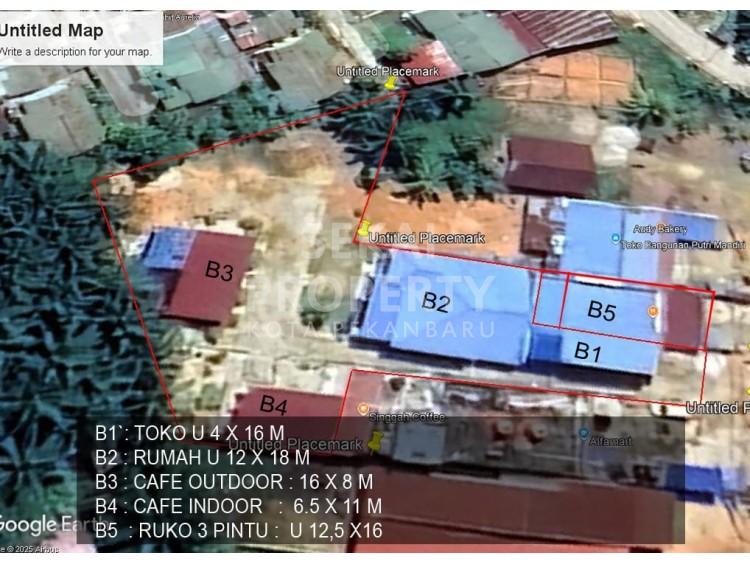This screenshot has height=563, width=750.
Task: Click the orange place icon on the B5 roof
Action: [x=653, y=312]
